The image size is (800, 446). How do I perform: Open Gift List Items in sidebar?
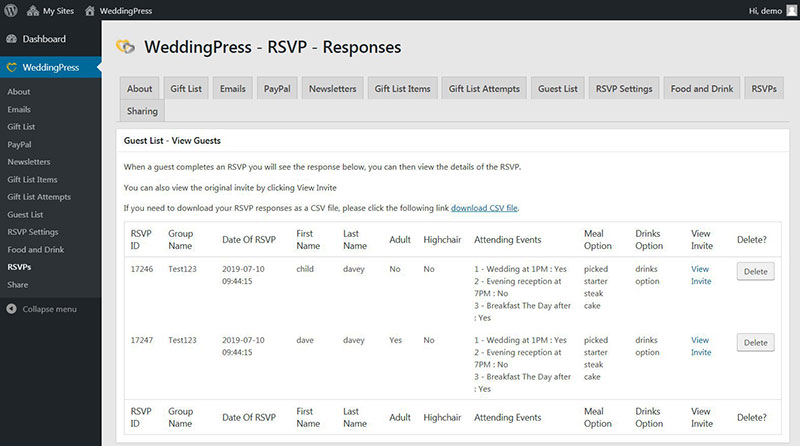tap(32, 180)
